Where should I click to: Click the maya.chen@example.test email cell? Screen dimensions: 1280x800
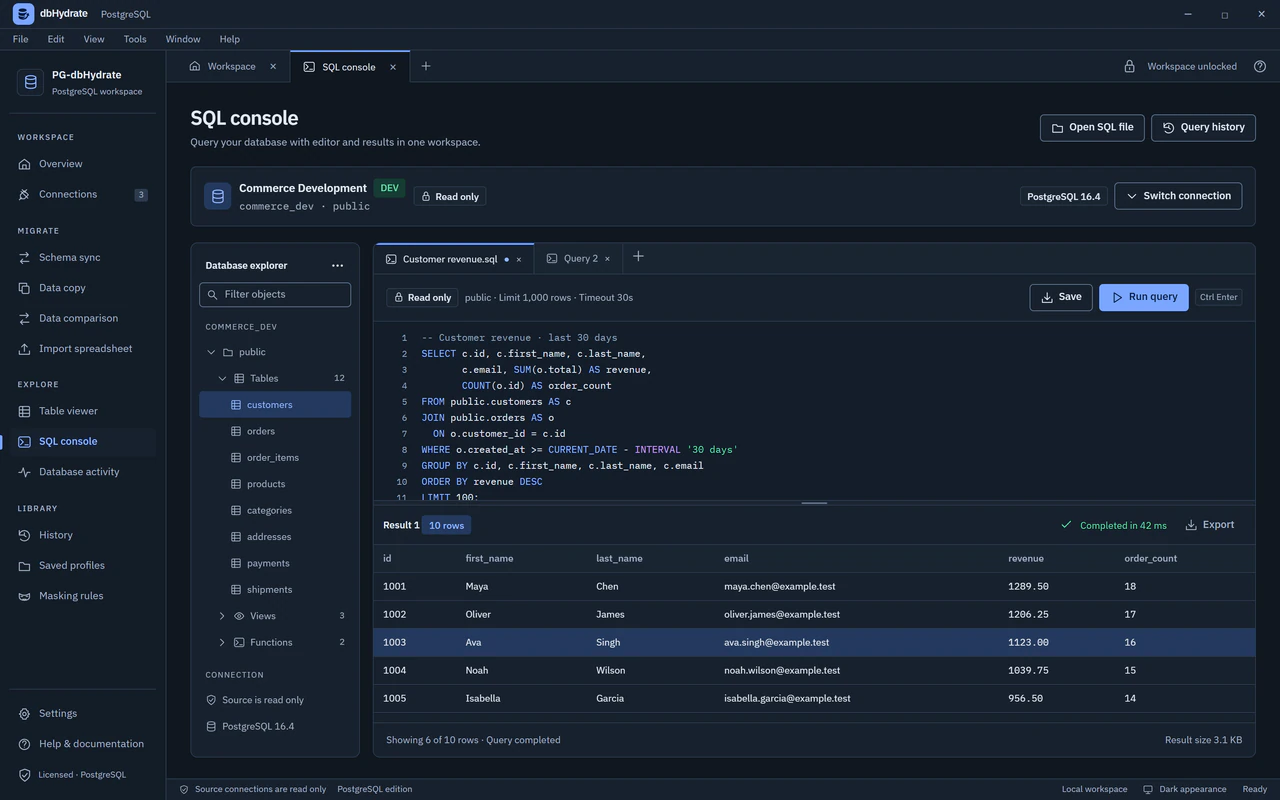coord(780,587)
